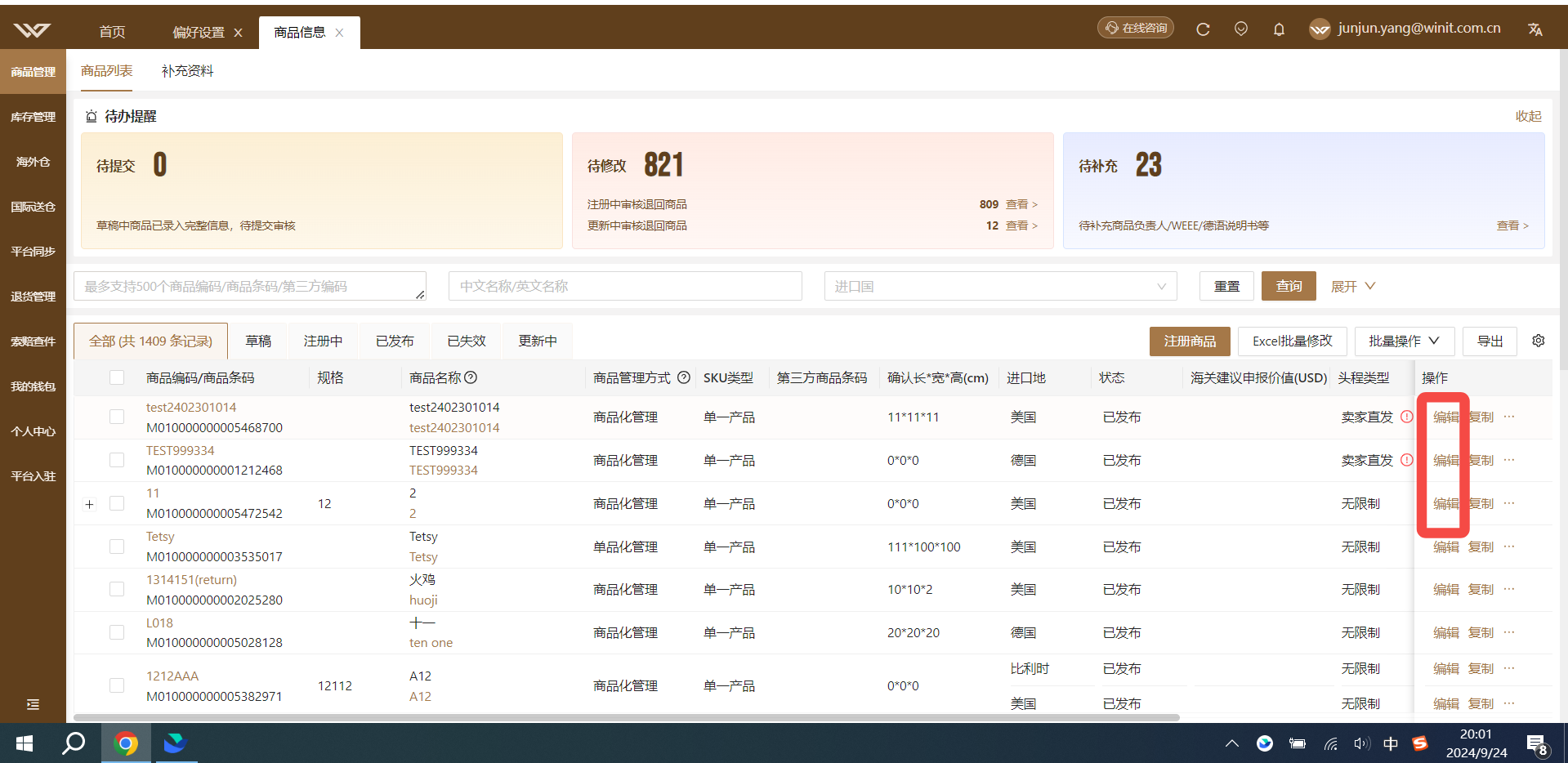Viewport: 1568px width, 763px height.
Task: Check the box for test2402301014 row
Action: coord(117,417)
